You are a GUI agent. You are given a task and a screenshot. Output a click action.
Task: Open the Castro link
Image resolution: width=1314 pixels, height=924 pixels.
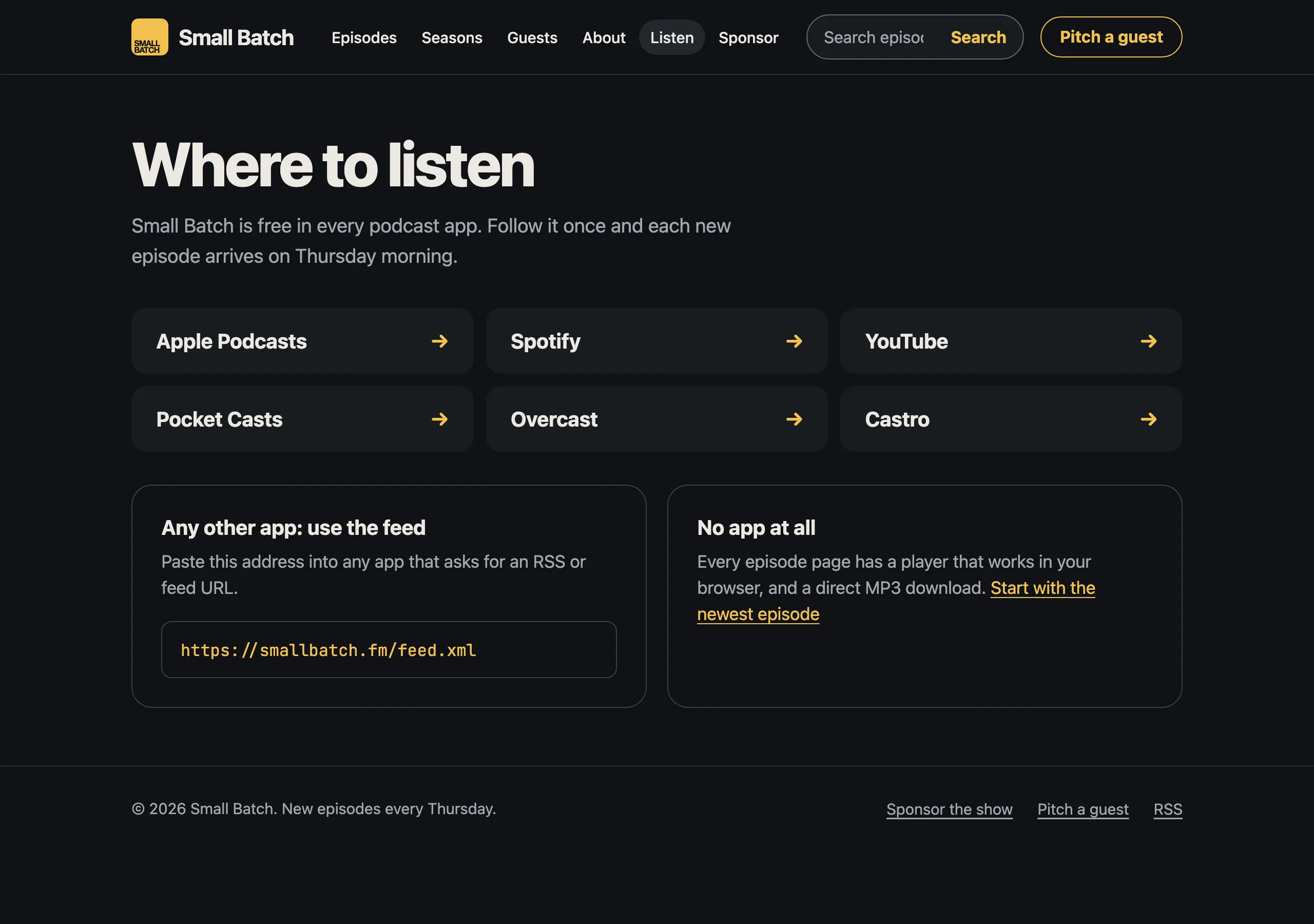click(1011, 419)
